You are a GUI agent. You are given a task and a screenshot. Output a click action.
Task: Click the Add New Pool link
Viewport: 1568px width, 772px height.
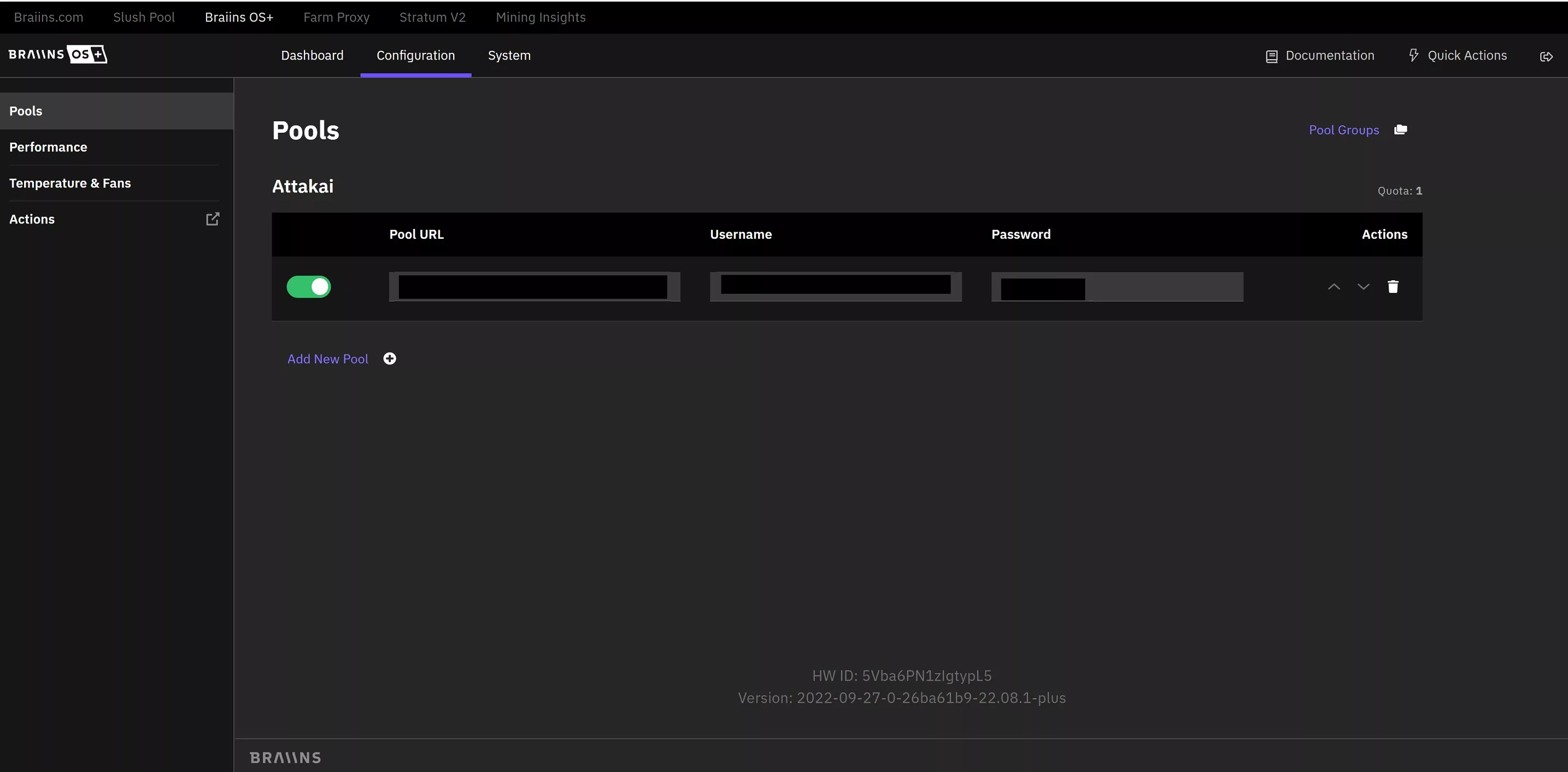click(x=327, y=359)
